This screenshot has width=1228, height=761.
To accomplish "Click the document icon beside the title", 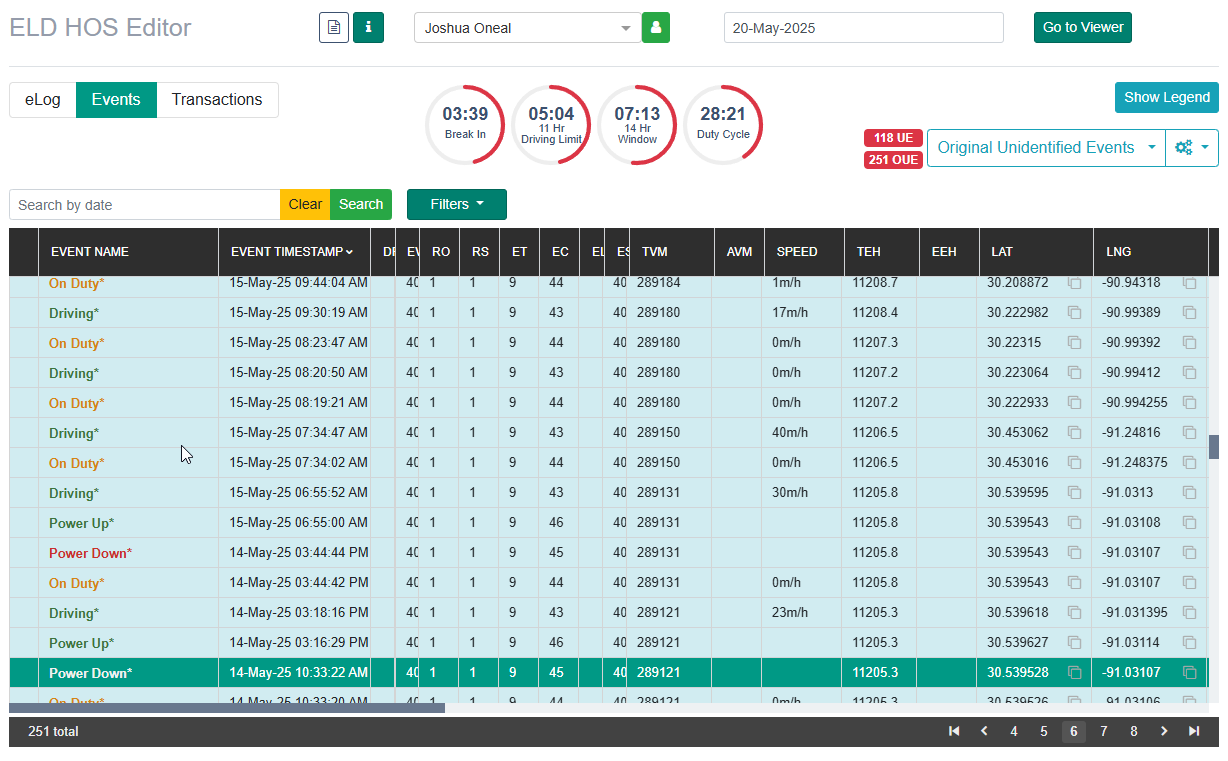I will click(x=334, y=28).
